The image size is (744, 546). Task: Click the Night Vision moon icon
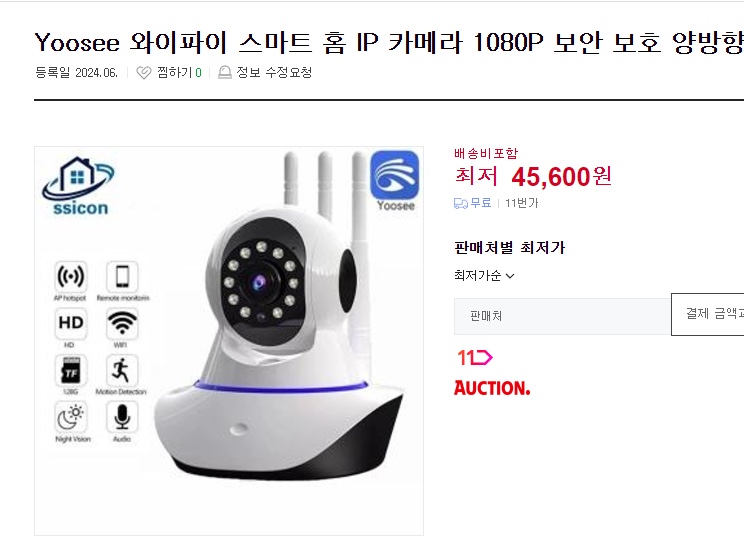tap(71, 417)
